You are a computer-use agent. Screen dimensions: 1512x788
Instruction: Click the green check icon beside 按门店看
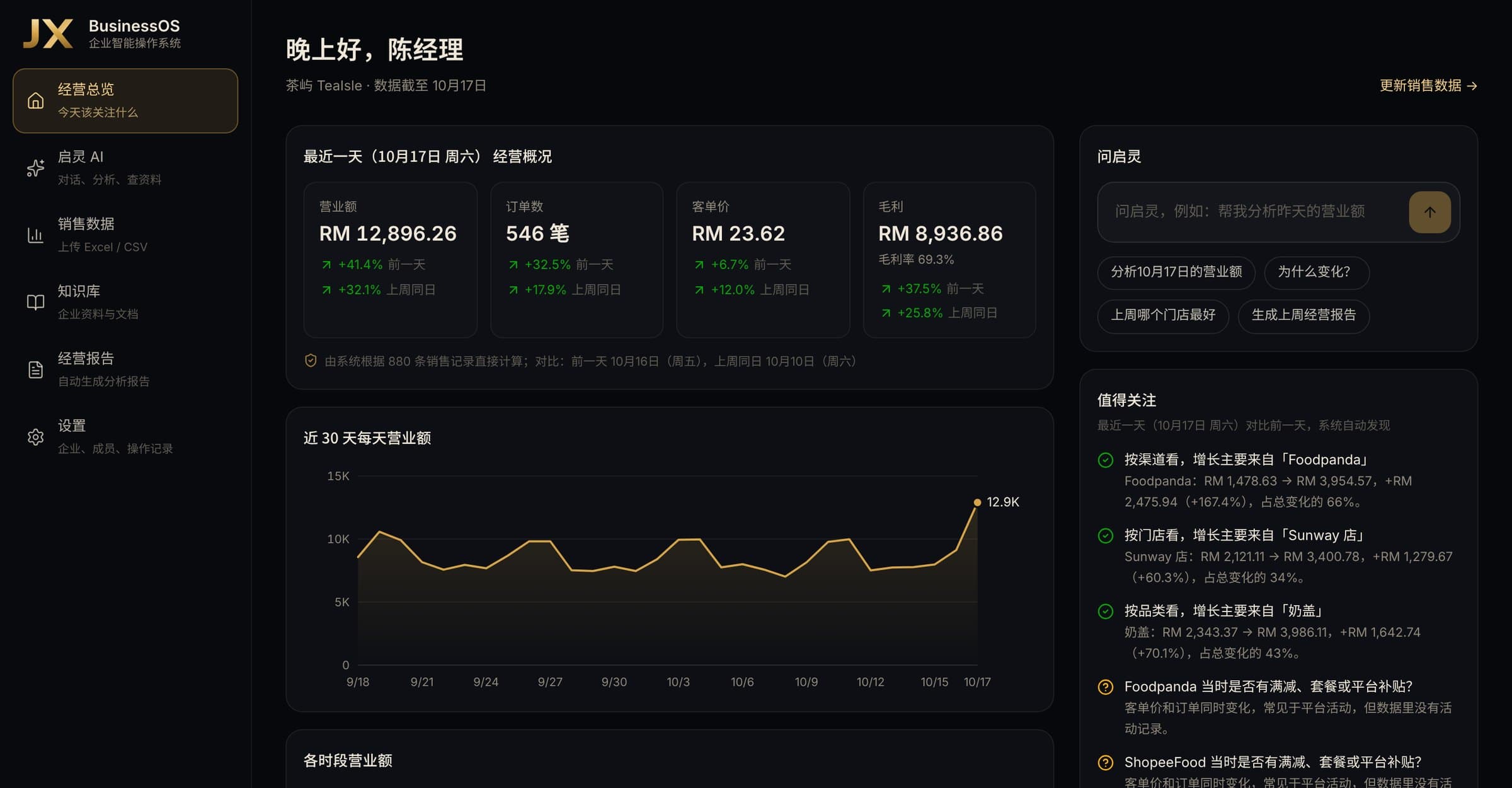(x=1106, y=535)
